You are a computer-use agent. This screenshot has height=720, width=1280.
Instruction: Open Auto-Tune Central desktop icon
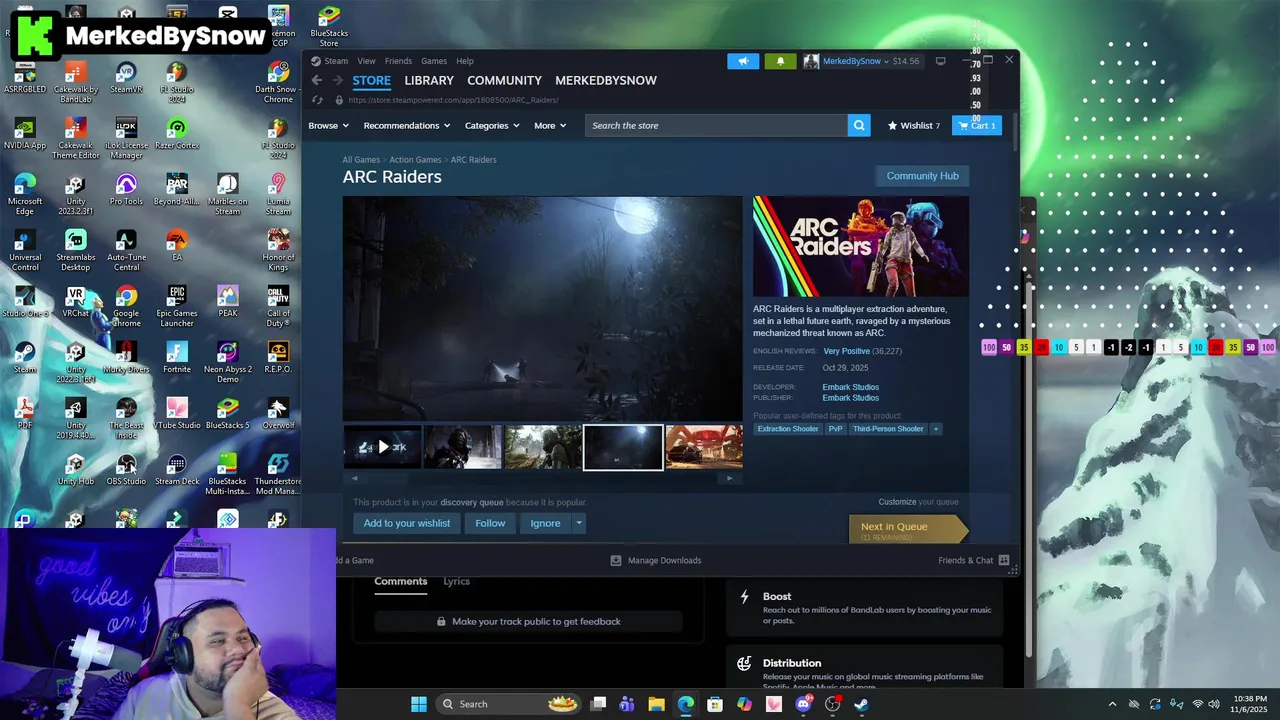click(126, 250)
